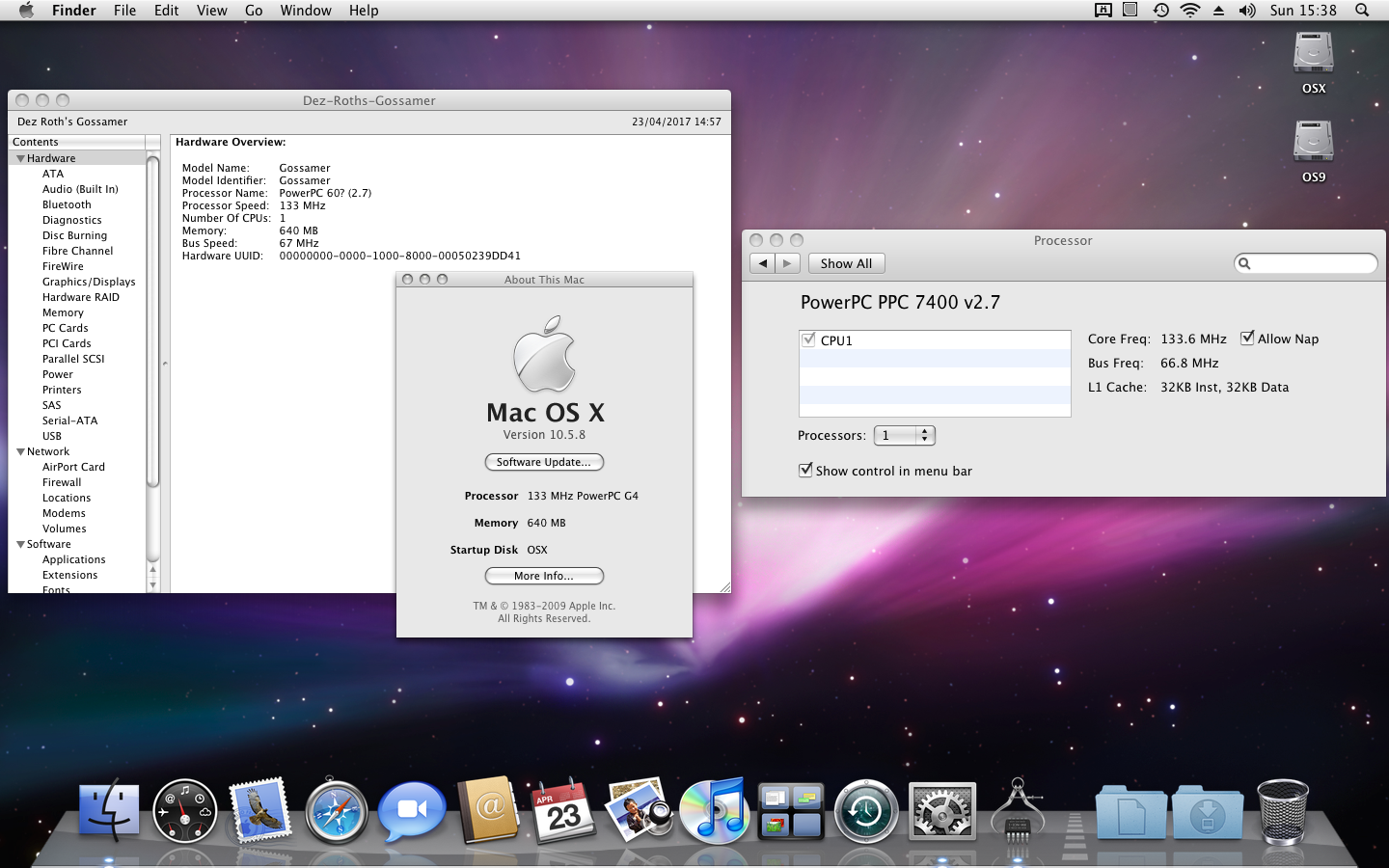Click the Software Update button
The width and height of the screenshot is (1389, 868).
tap(544, 462)
